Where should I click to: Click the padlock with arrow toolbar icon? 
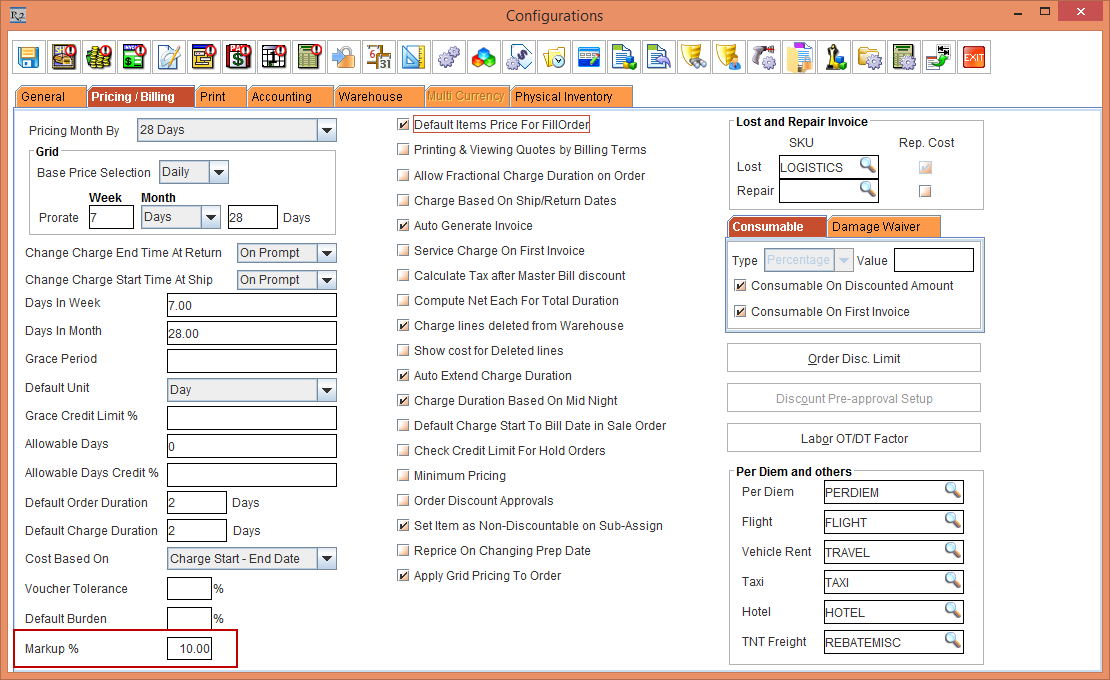343,58
